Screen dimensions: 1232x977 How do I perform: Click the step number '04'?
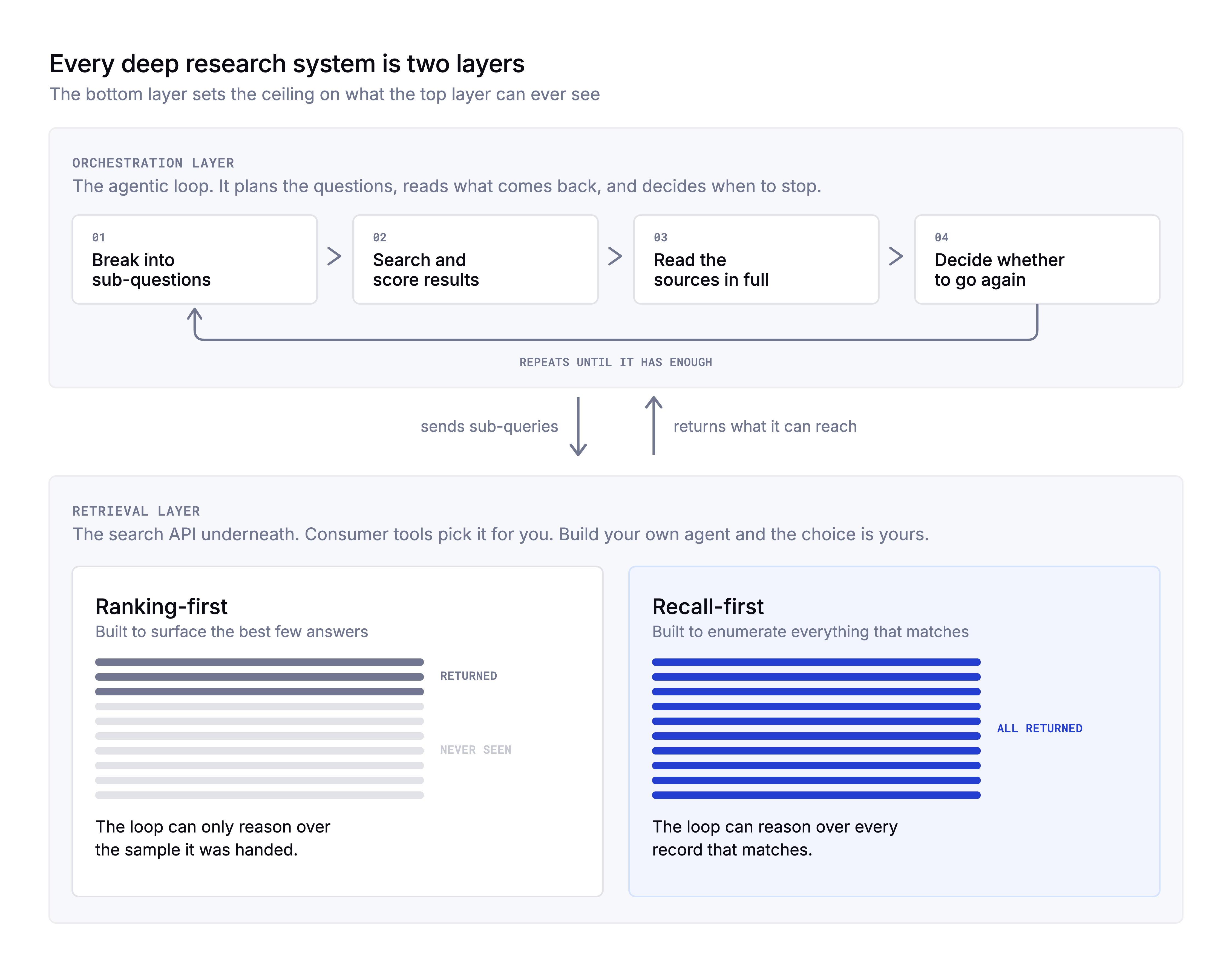click(942, 237)
